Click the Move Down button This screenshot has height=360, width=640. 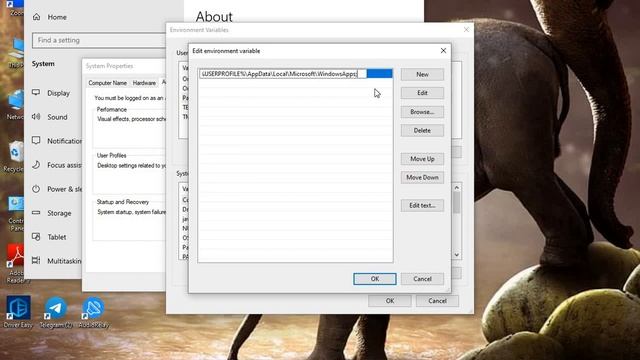(x=422, y=178)
